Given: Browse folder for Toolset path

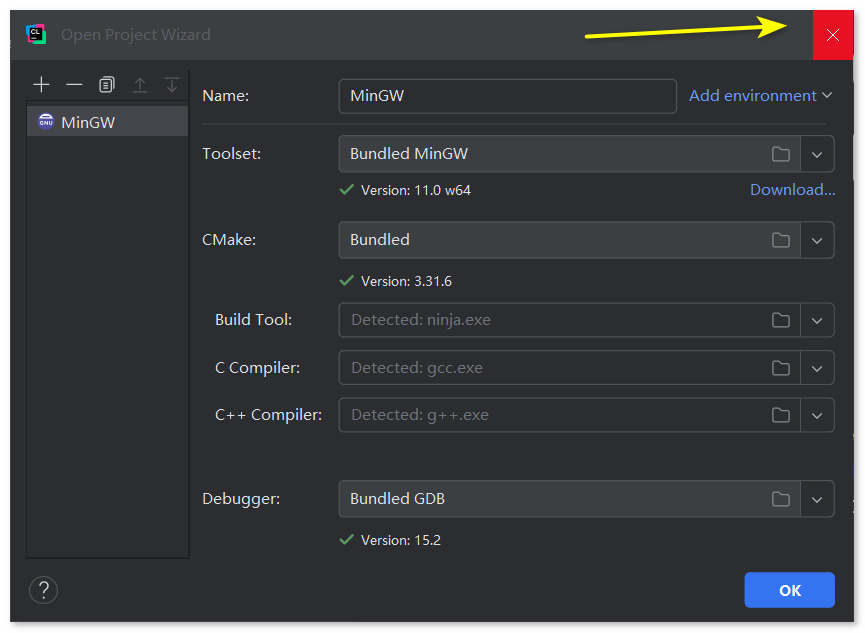Looking at the screenshot, I should click(781, 154).
